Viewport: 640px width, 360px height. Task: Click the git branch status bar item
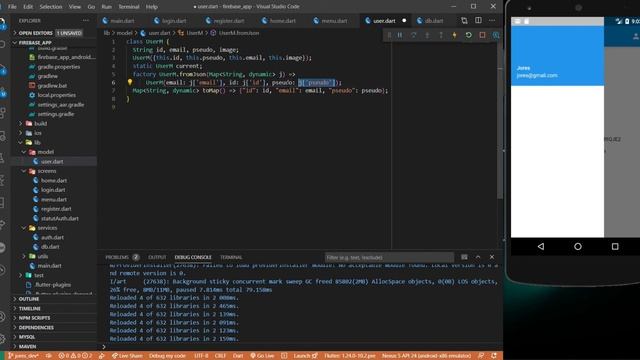[23, 356]
